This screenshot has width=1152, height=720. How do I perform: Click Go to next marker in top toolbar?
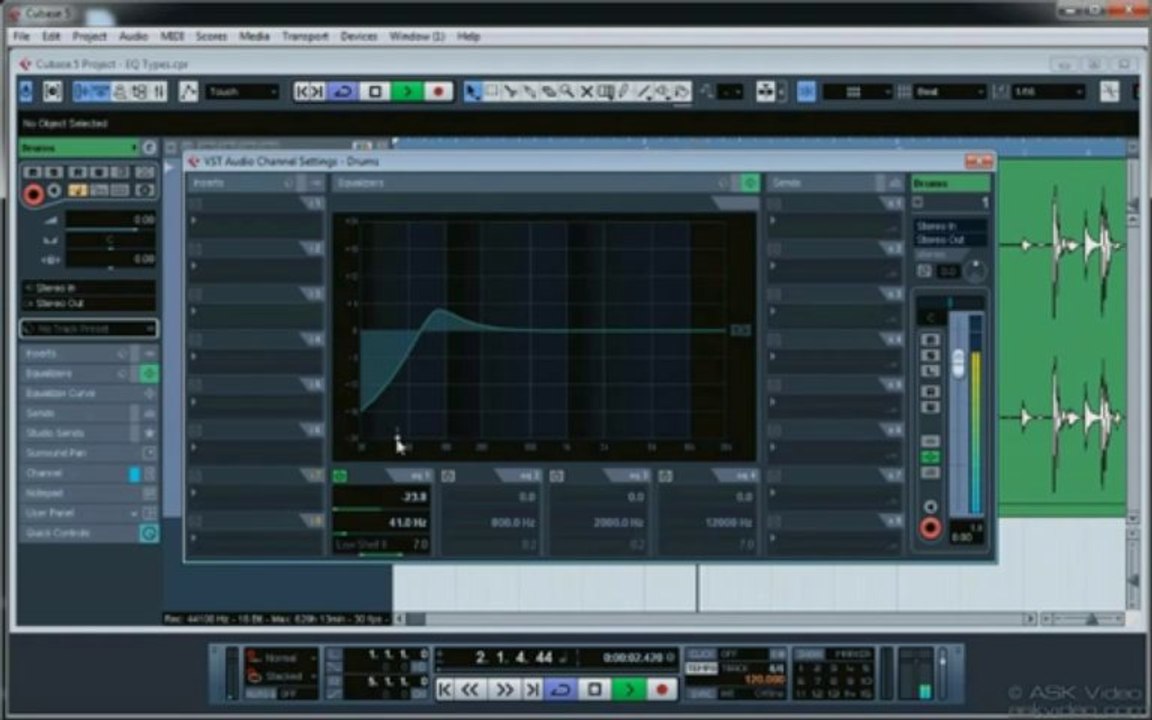click(317, 91)
